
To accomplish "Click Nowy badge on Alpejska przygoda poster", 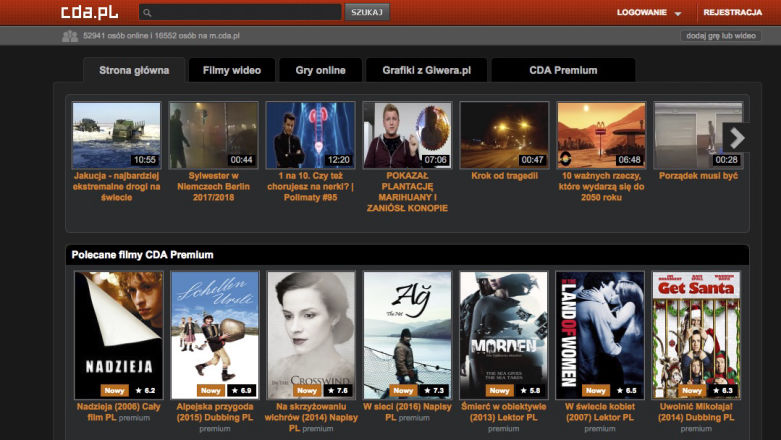I will coord(211,391).
